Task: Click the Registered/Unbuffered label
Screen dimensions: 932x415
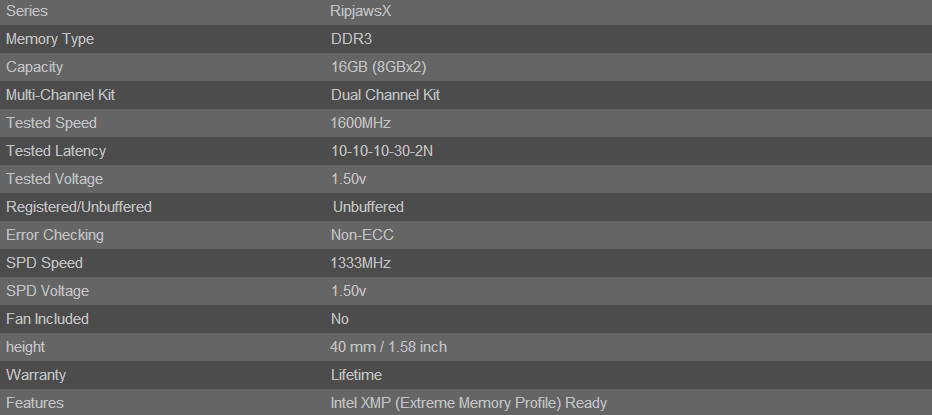Action: click(x=79, y=207)
